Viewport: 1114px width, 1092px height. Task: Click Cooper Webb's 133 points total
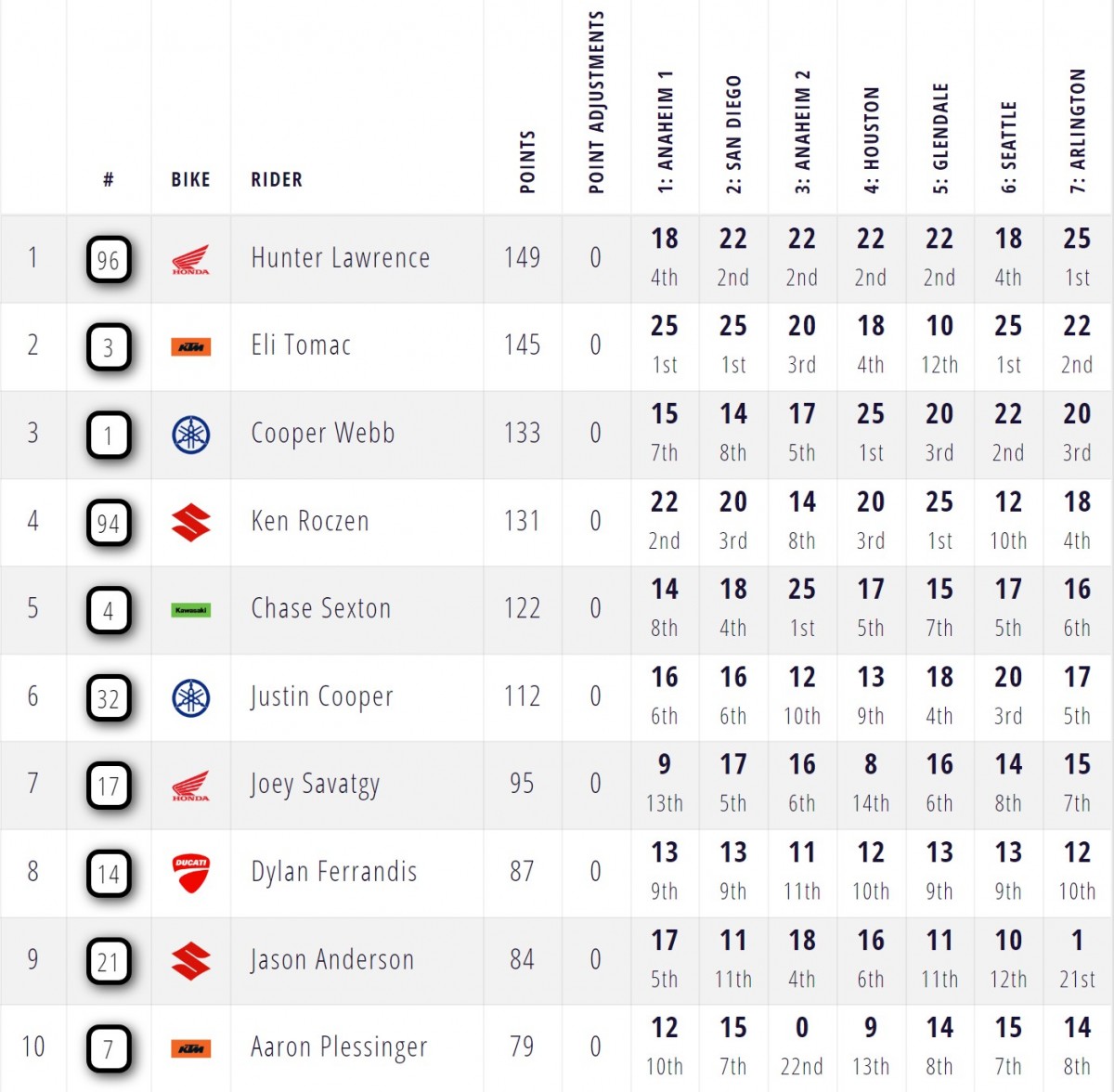tap(522, 433)
